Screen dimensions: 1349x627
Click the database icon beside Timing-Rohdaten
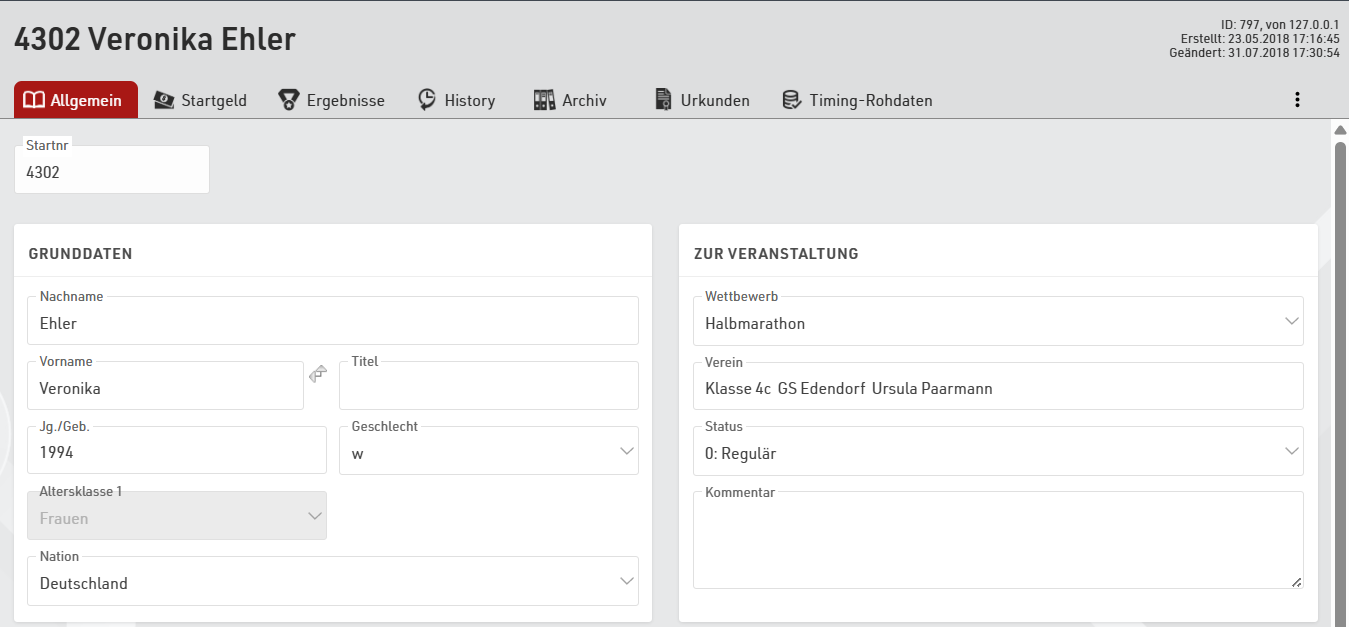click(791, 100)
